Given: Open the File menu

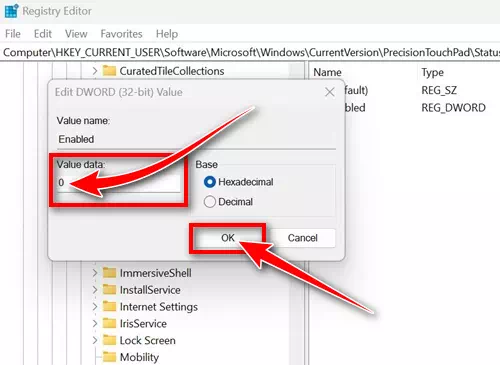Looking at the screenshot, I should [x=13, y=34].
